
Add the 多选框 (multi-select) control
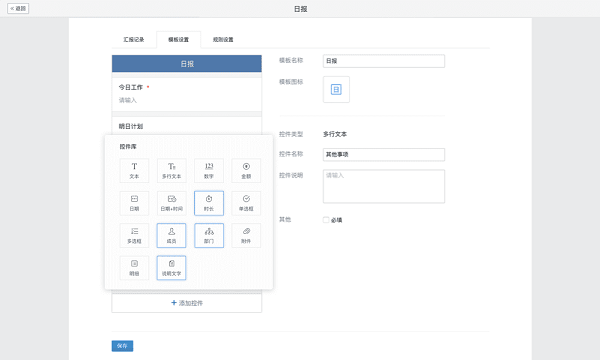coord(134,236)
